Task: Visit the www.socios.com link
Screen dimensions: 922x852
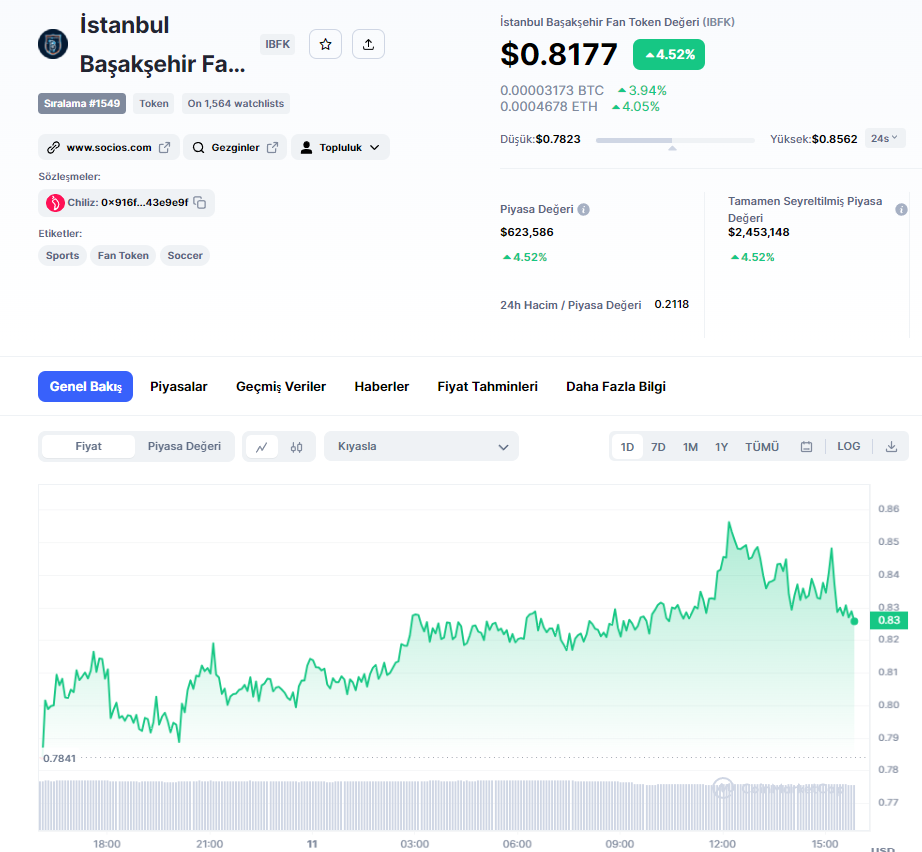Action: tap(109, 147)
